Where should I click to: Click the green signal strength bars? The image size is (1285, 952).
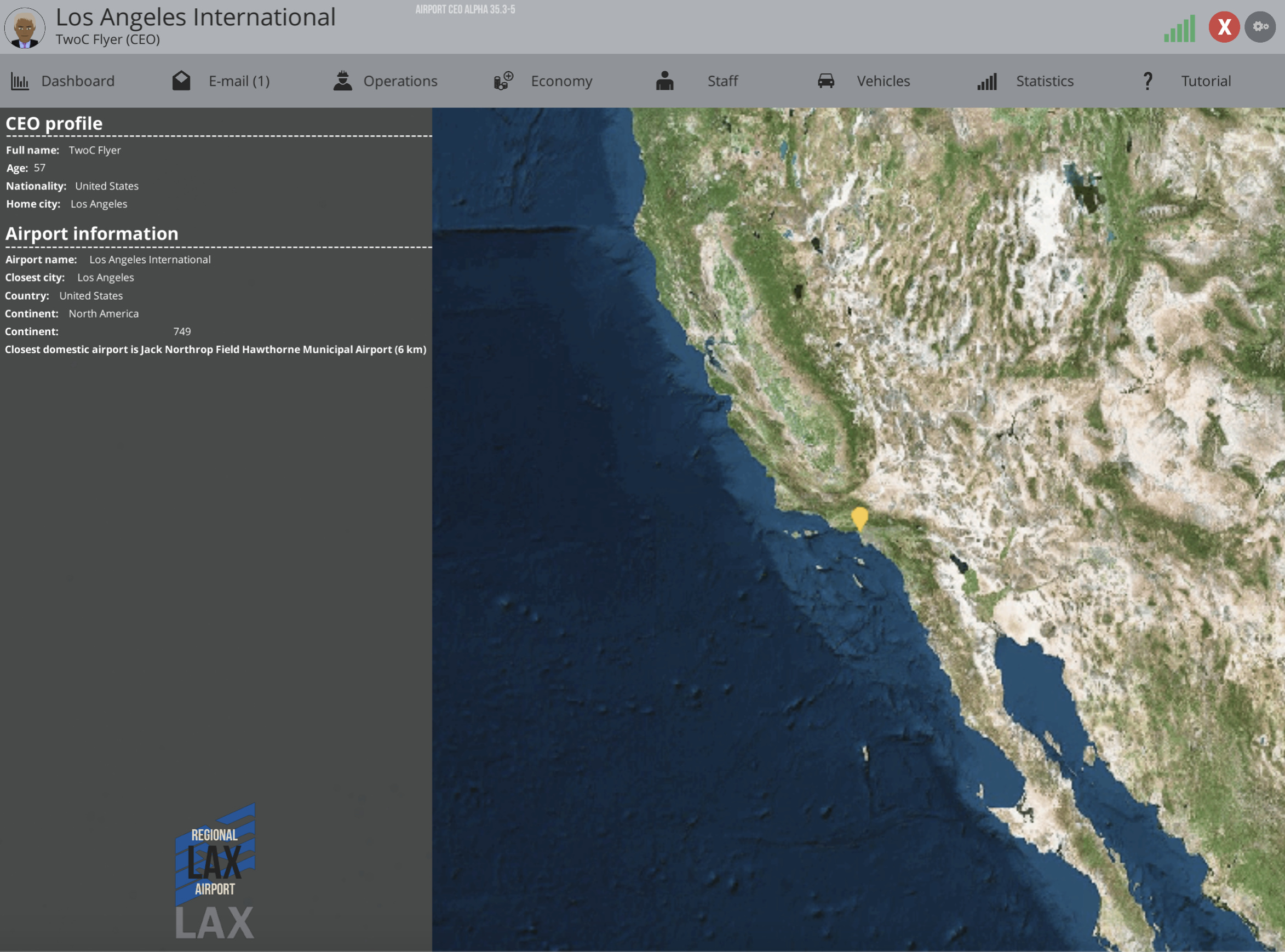tap(1179, 29)
